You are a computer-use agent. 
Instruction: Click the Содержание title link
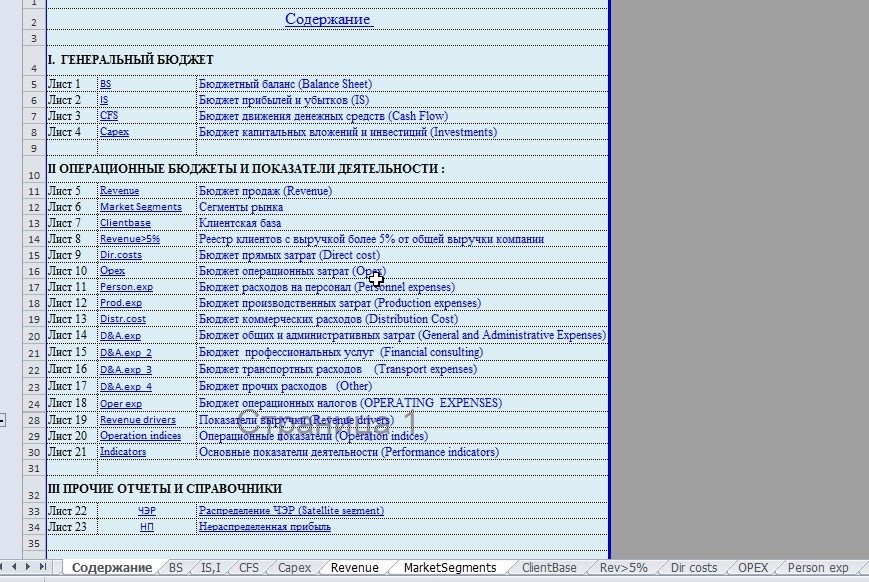click(328, 19)
